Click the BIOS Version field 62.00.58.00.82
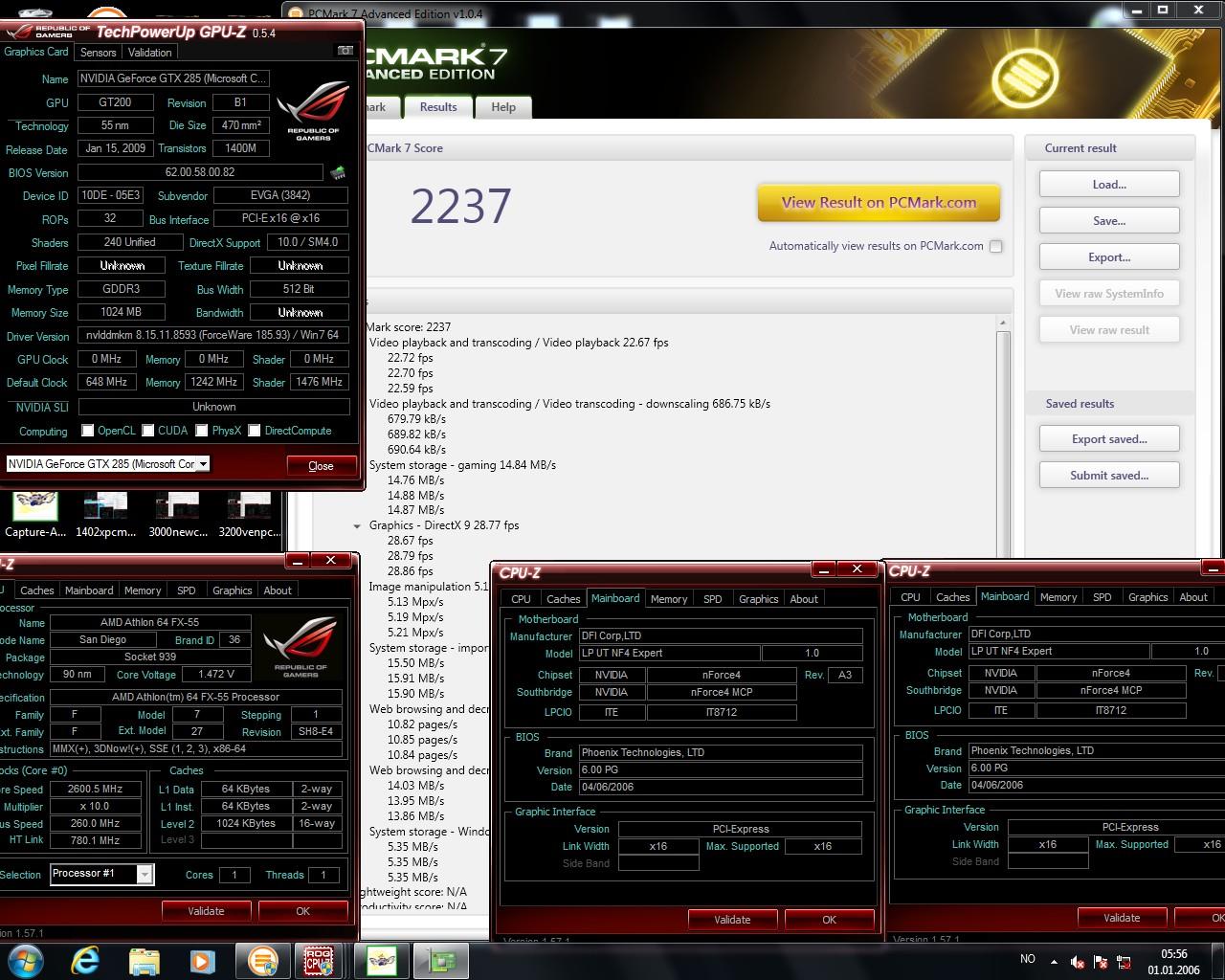Image resolution: width=1225 pixels, height=980 pixels. pos(200,172)
